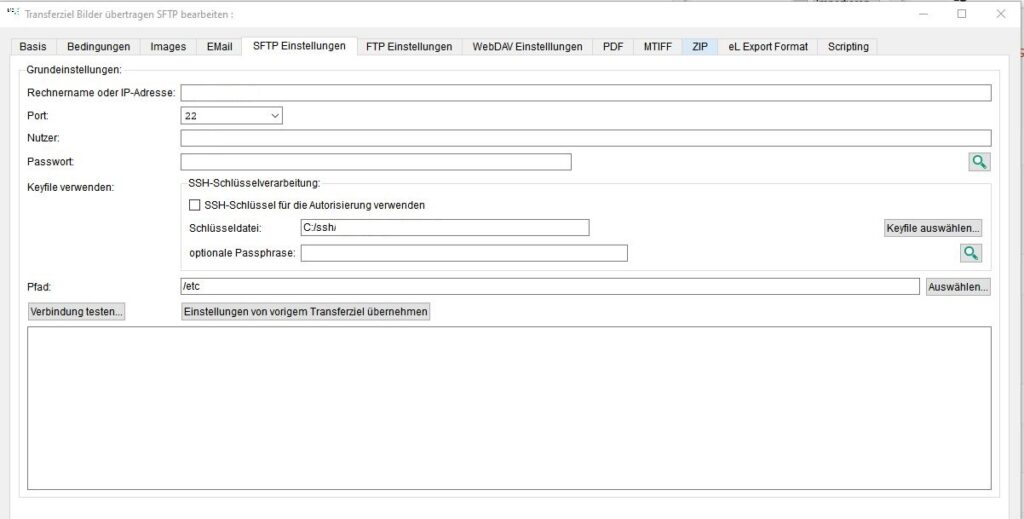
Task: Open the FTP Einstellungen tab
Action: [x=409, y=46]
